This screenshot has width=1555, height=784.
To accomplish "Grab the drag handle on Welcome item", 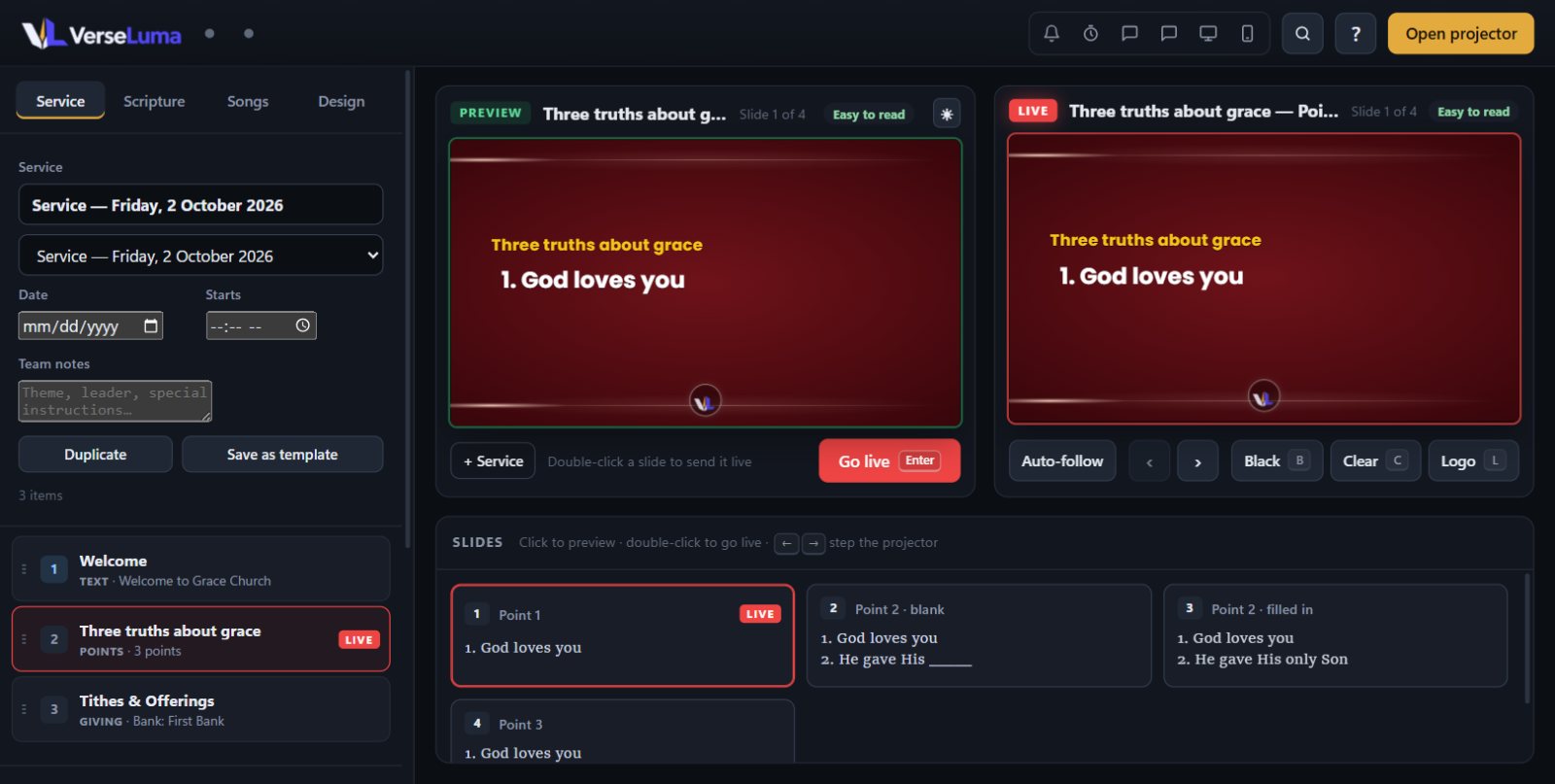I will pos(24,569).
